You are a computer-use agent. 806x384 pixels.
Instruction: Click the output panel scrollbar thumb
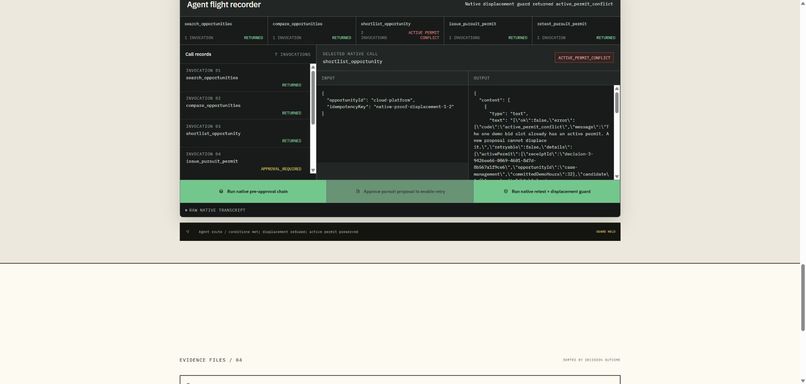[x=617, y=102]
